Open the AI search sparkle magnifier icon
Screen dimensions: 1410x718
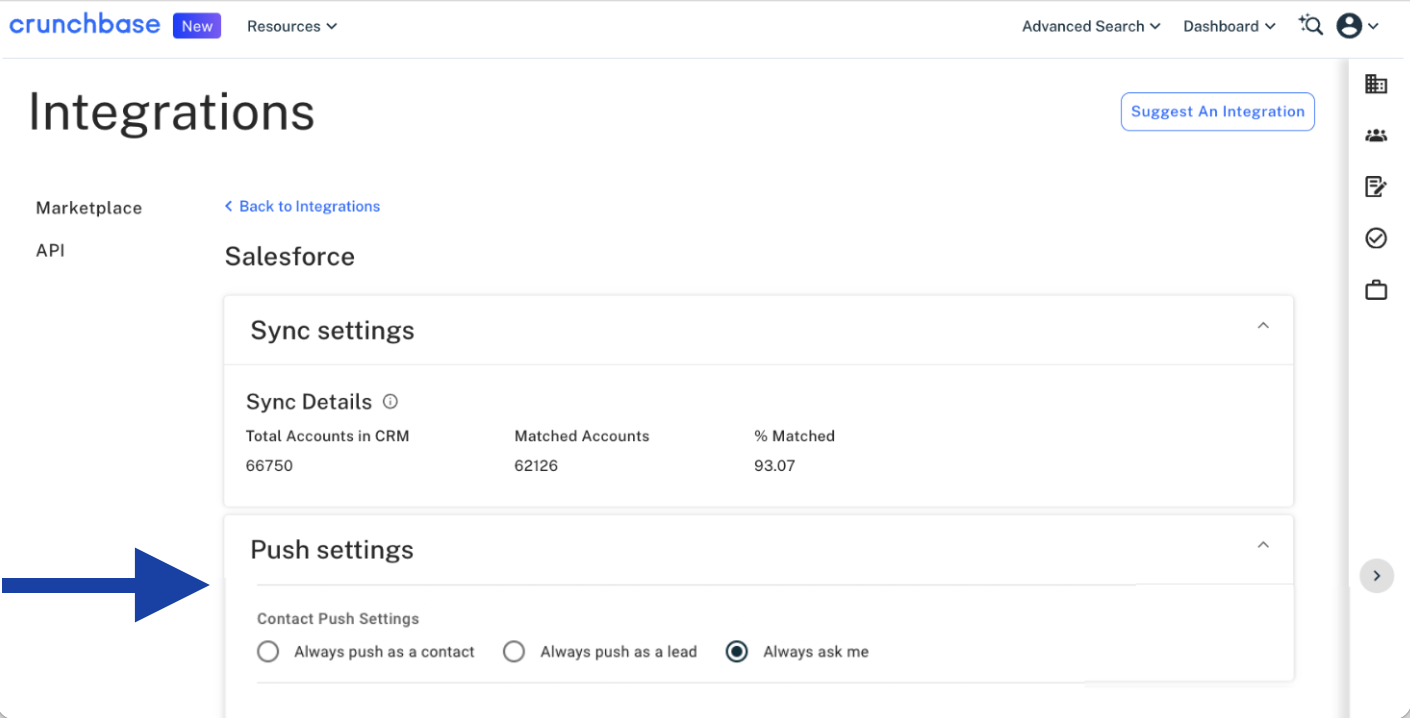(x=1310, y=25)
